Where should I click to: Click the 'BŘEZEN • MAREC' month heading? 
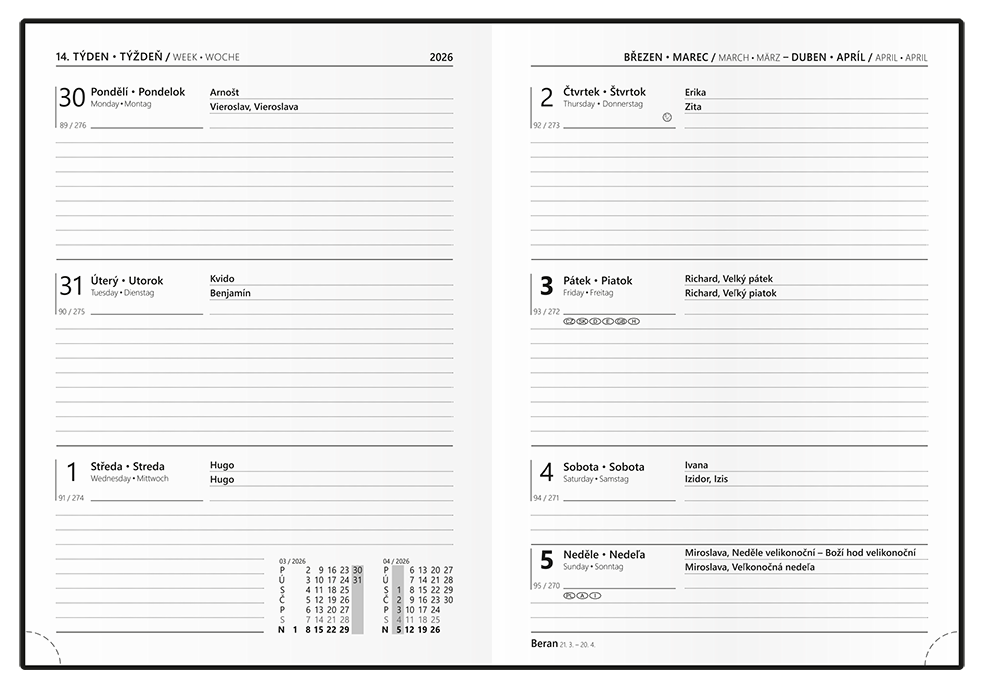point(665,57)
